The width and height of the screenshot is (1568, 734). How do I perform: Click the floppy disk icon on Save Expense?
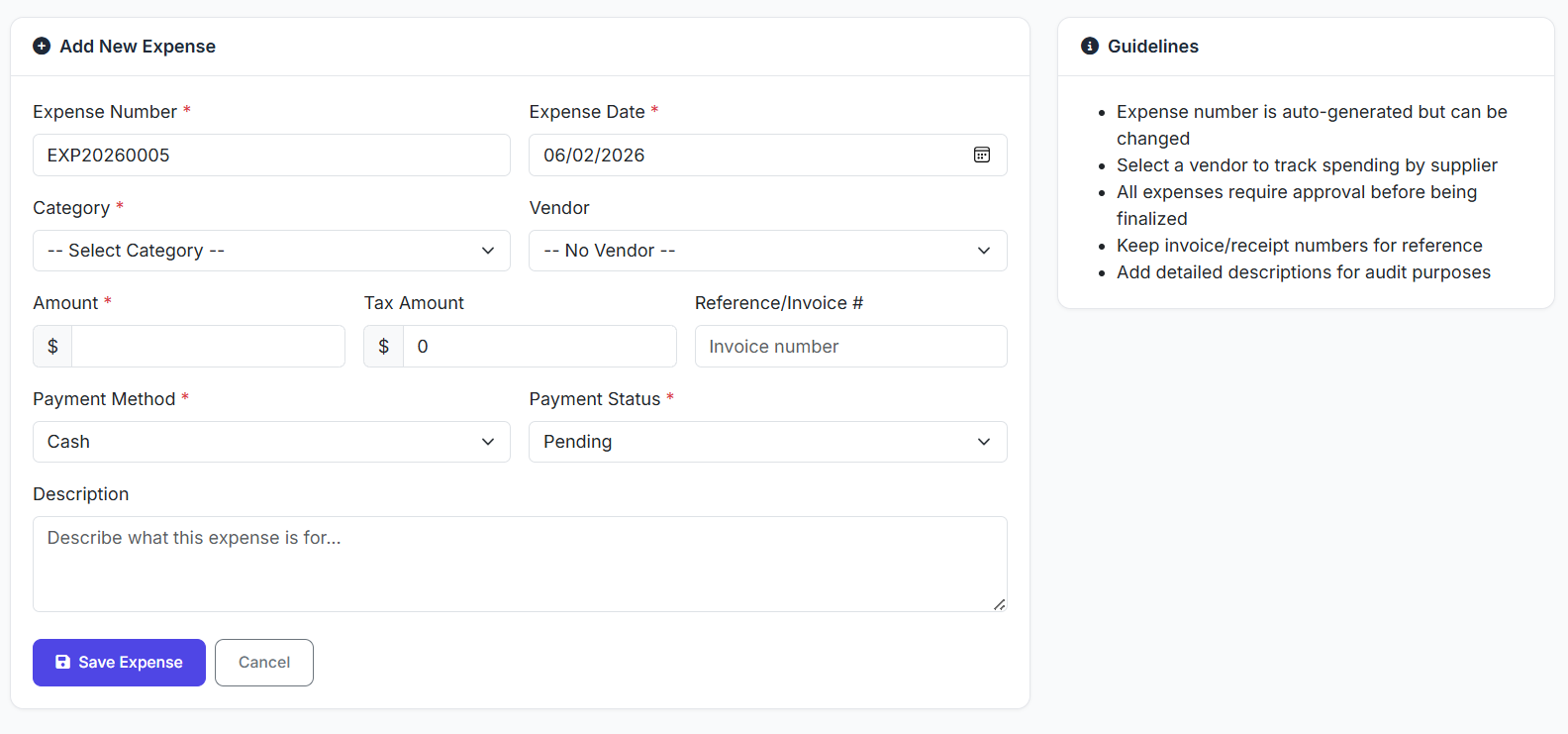(x=62, y=662)
